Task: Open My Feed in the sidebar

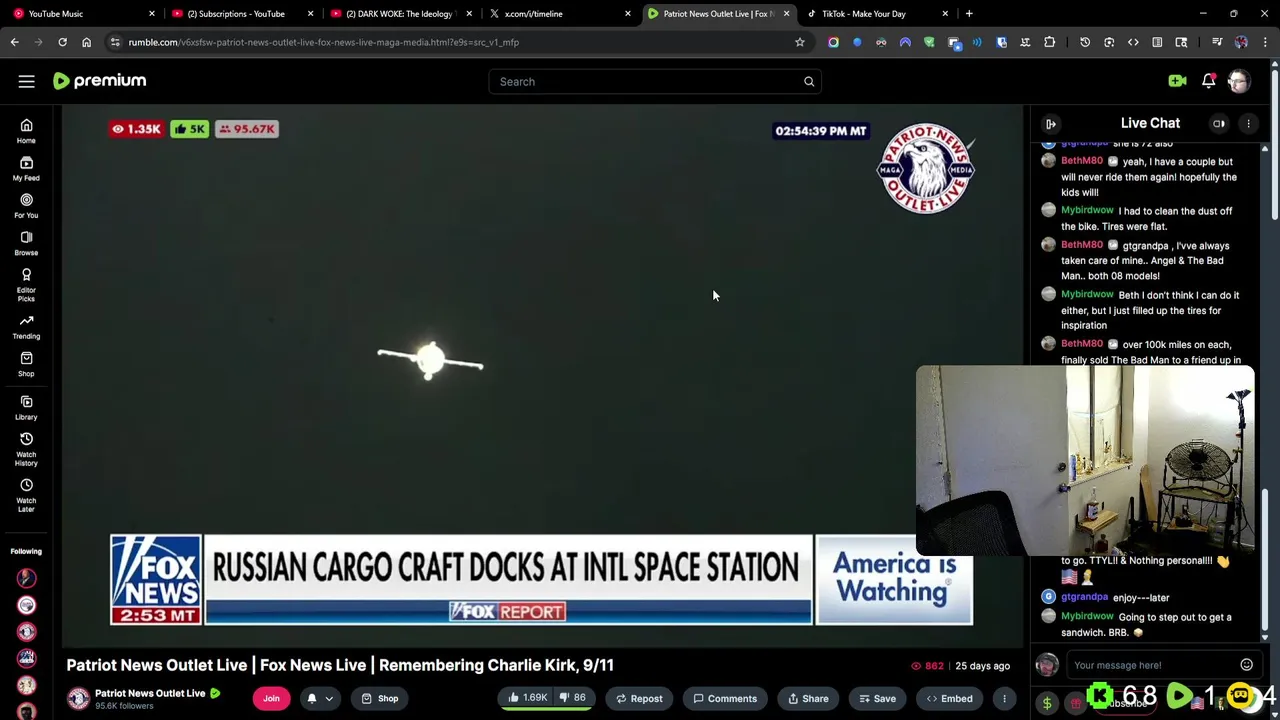Action: 26,169
